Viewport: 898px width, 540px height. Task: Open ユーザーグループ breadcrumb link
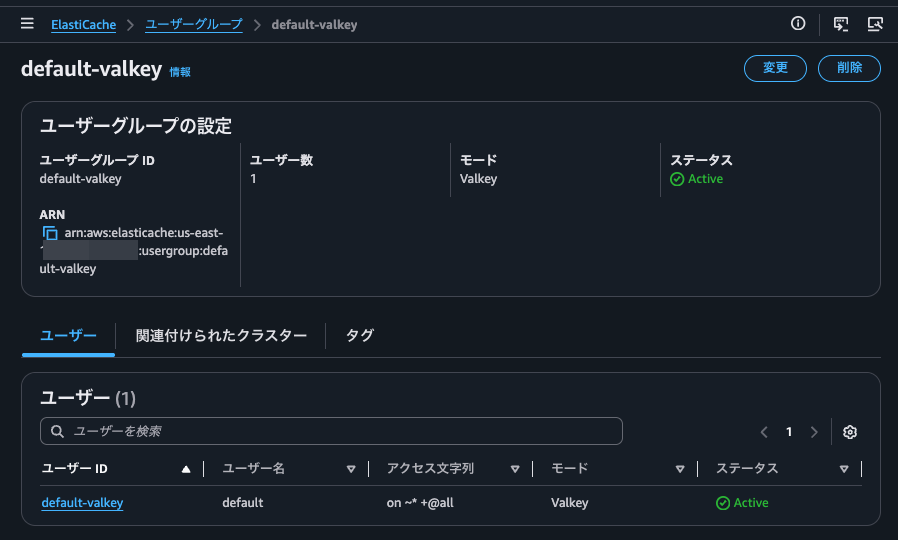[194, 25]
